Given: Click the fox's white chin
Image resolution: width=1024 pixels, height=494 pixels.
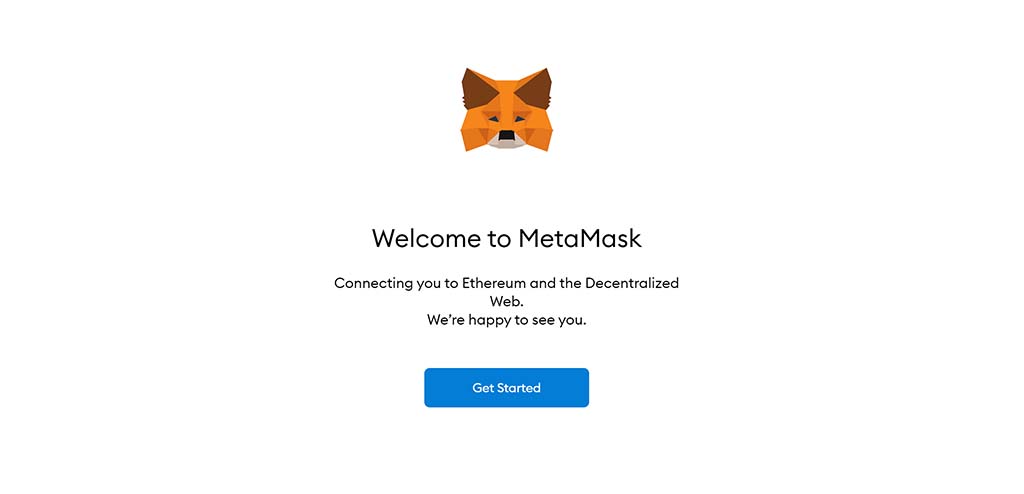Looking at the screenshot, I should point(507,144).
